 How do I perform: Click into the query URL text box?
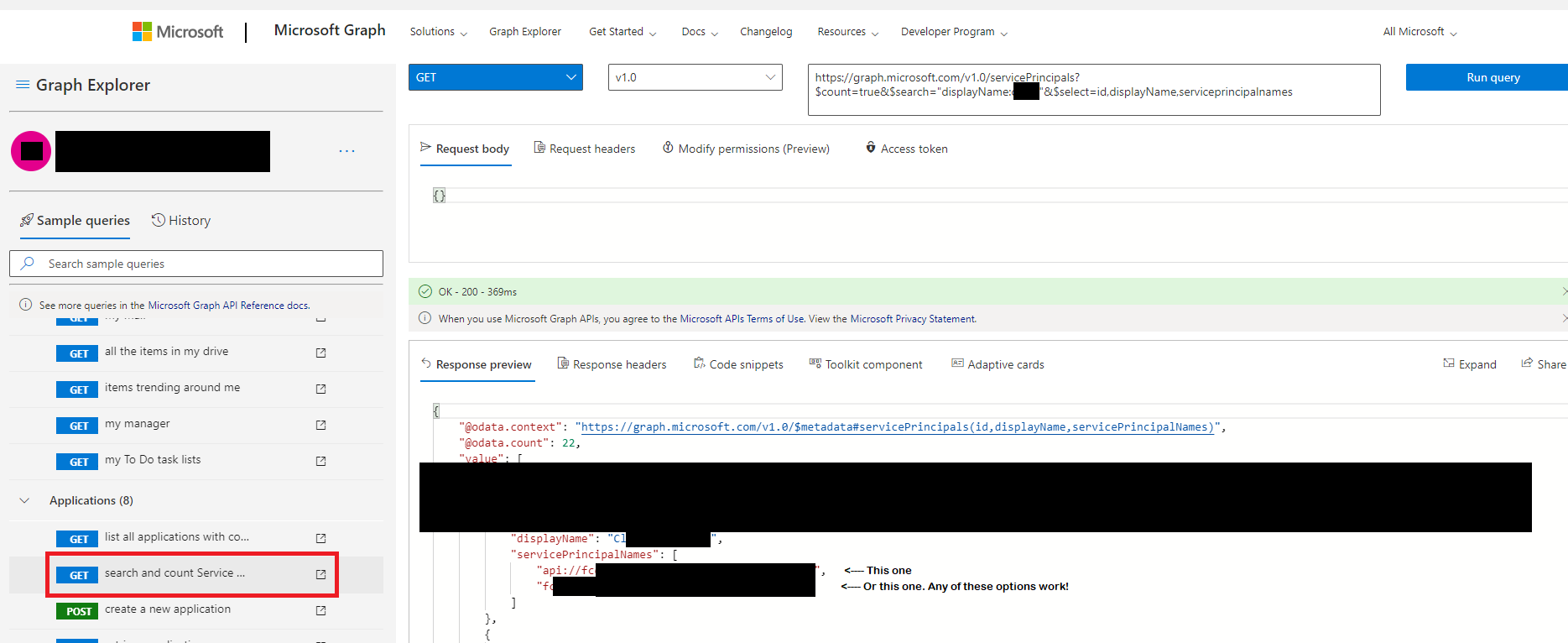[x=1094, y=90]
